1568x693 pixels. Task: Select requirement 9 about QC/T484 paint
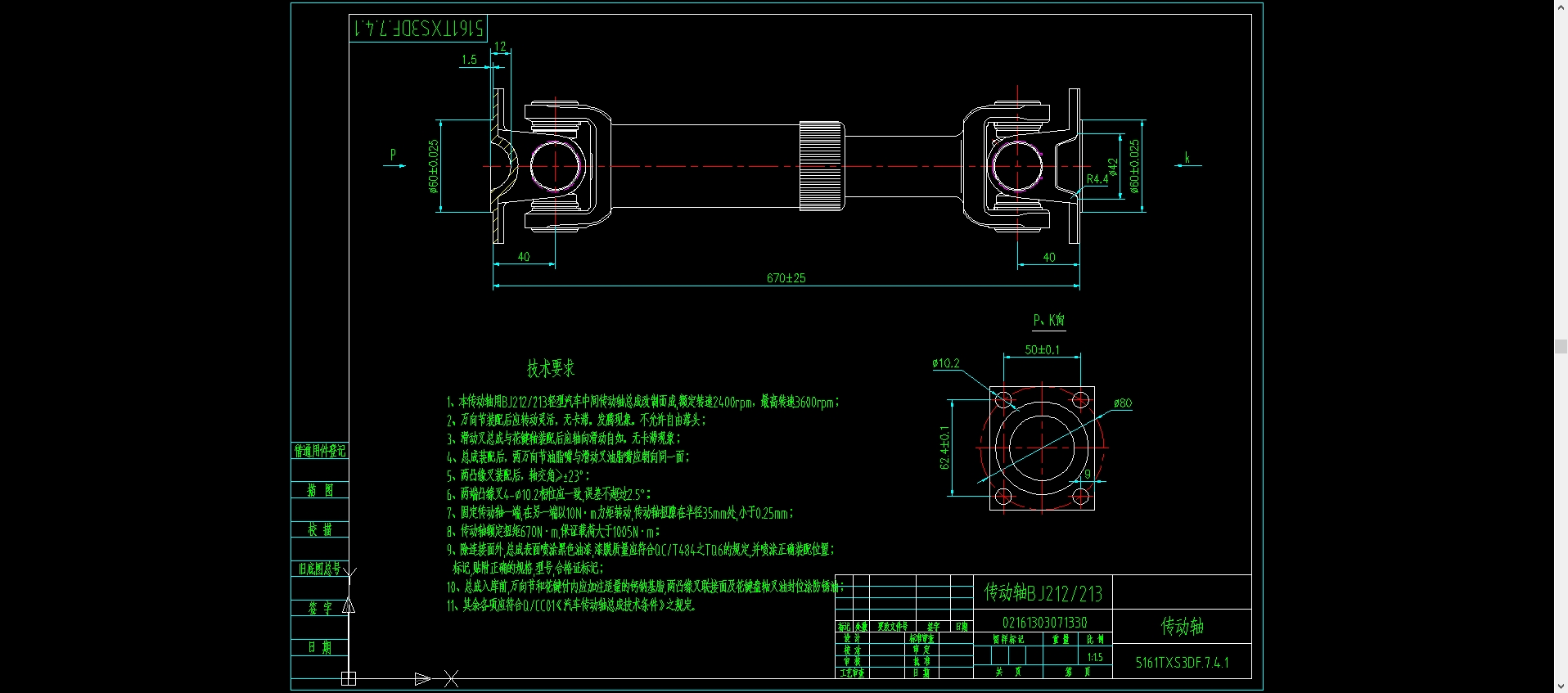coord(641,550)
